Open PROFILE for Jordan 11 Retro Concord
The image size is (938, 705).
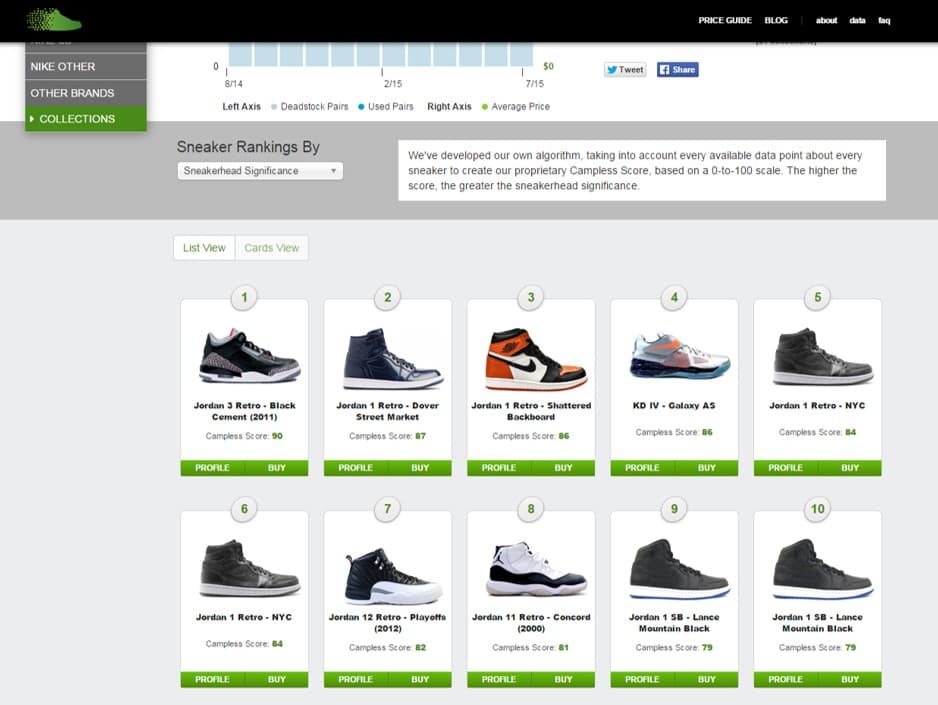[x=499, y=679]
